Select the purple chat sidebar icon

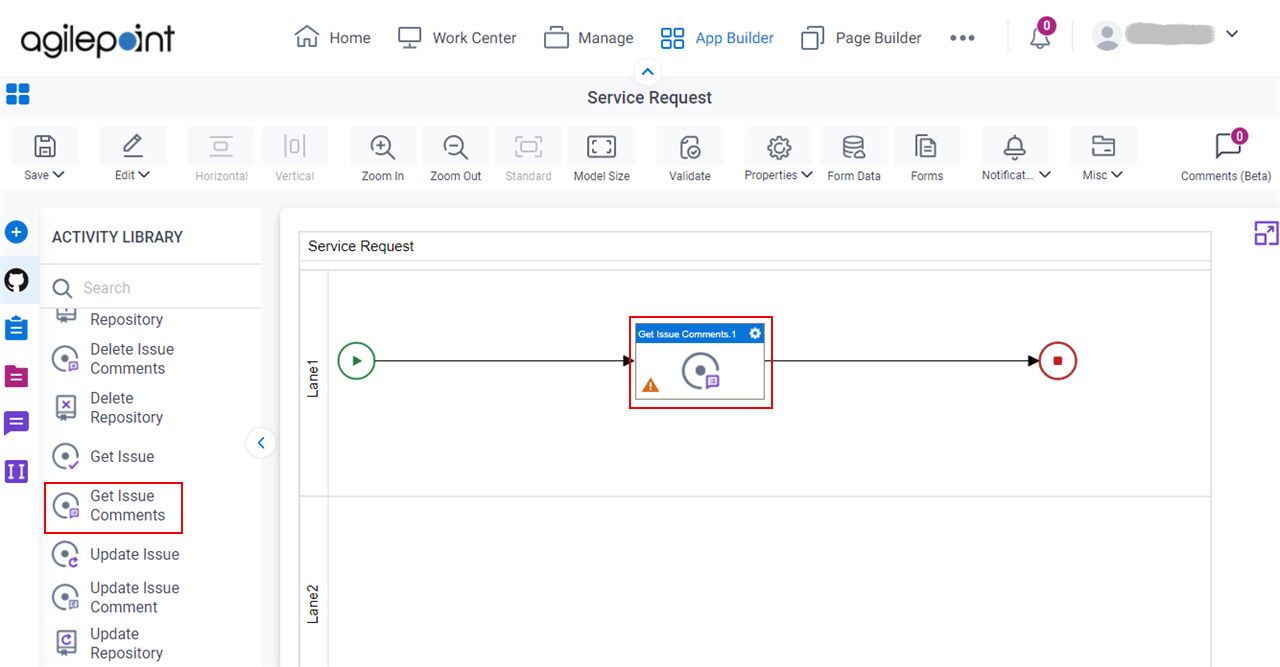tap(16, 423)
